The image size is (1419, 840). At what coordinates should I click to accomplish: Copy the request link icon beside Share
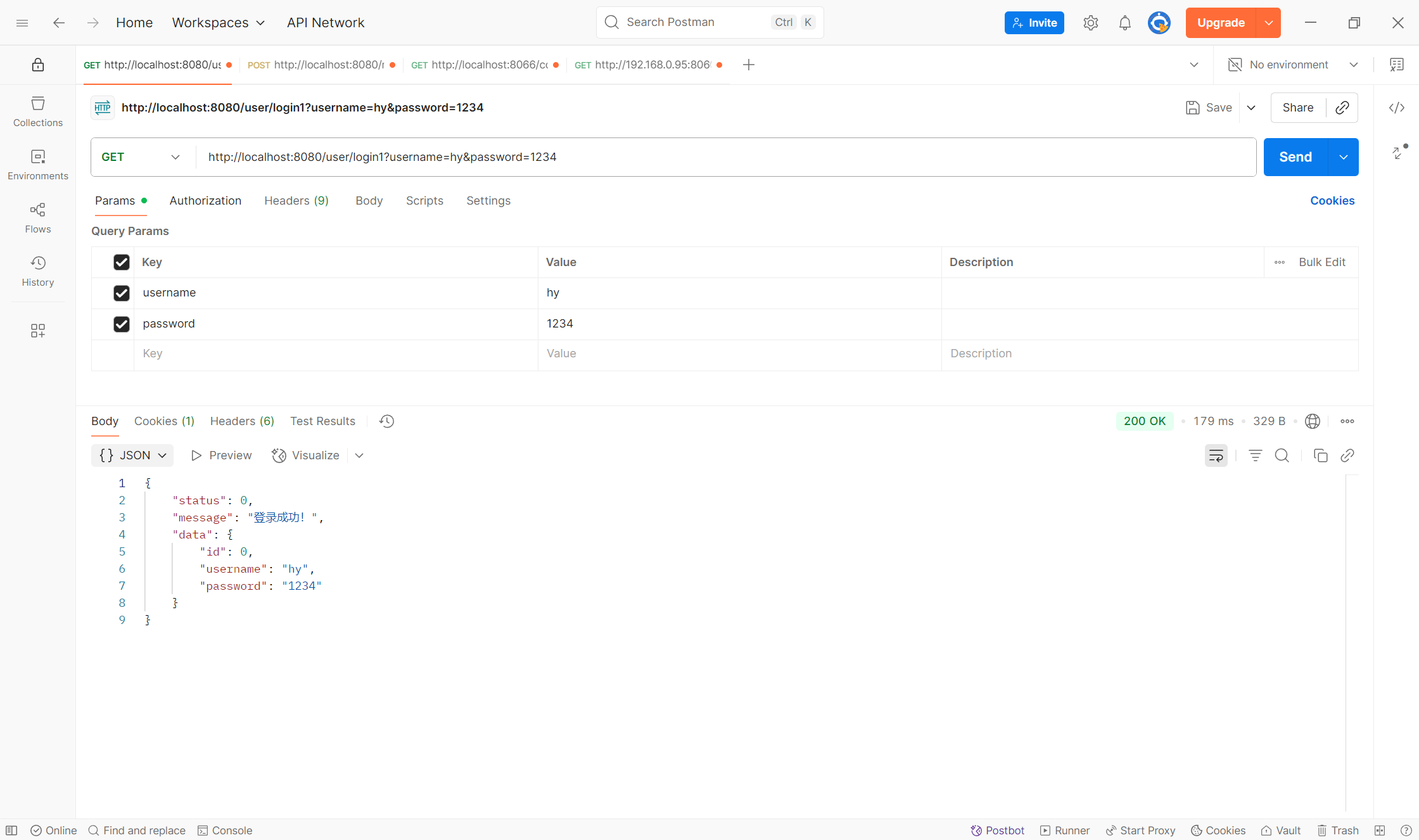pyautogui.click(x=1342, y=108)
